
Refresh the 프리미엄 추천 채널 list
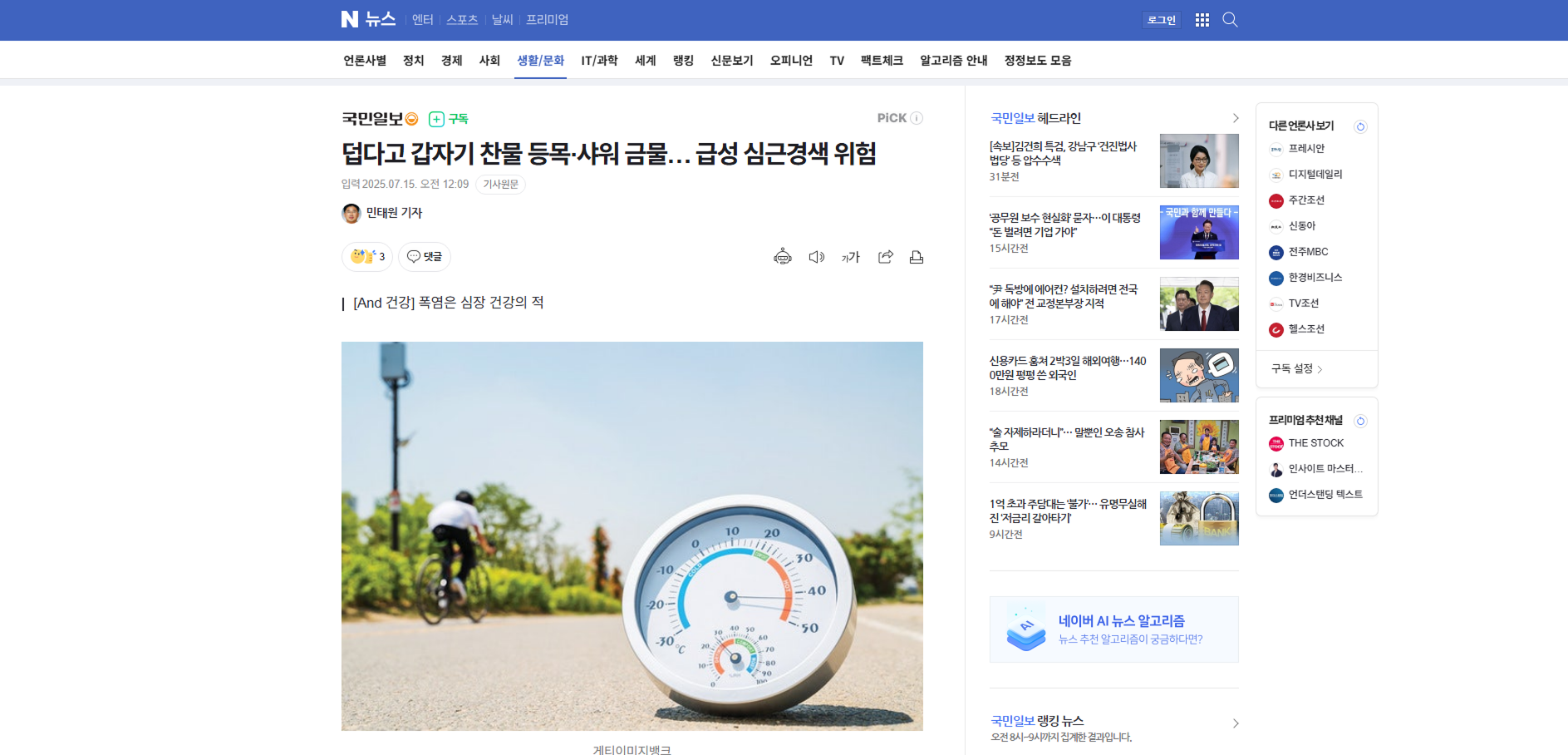(1360, 421)
